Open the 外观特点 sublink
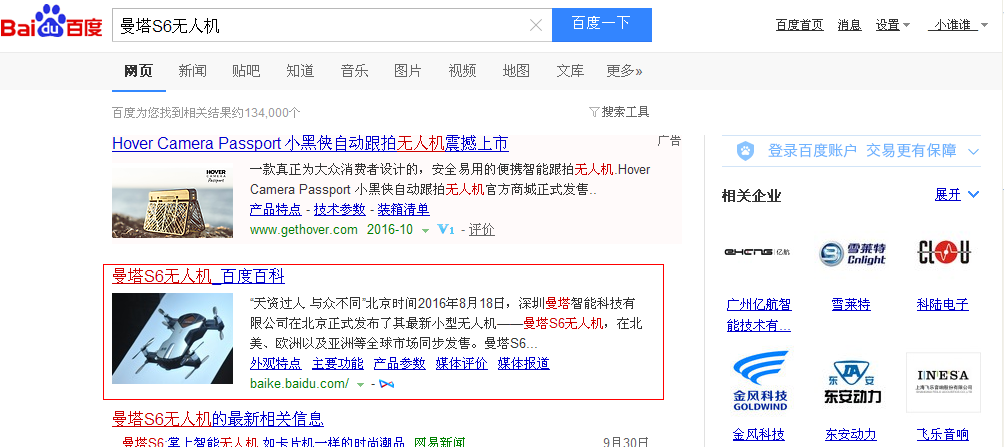This screenshot has width=1004, height=447. [275, 364]
